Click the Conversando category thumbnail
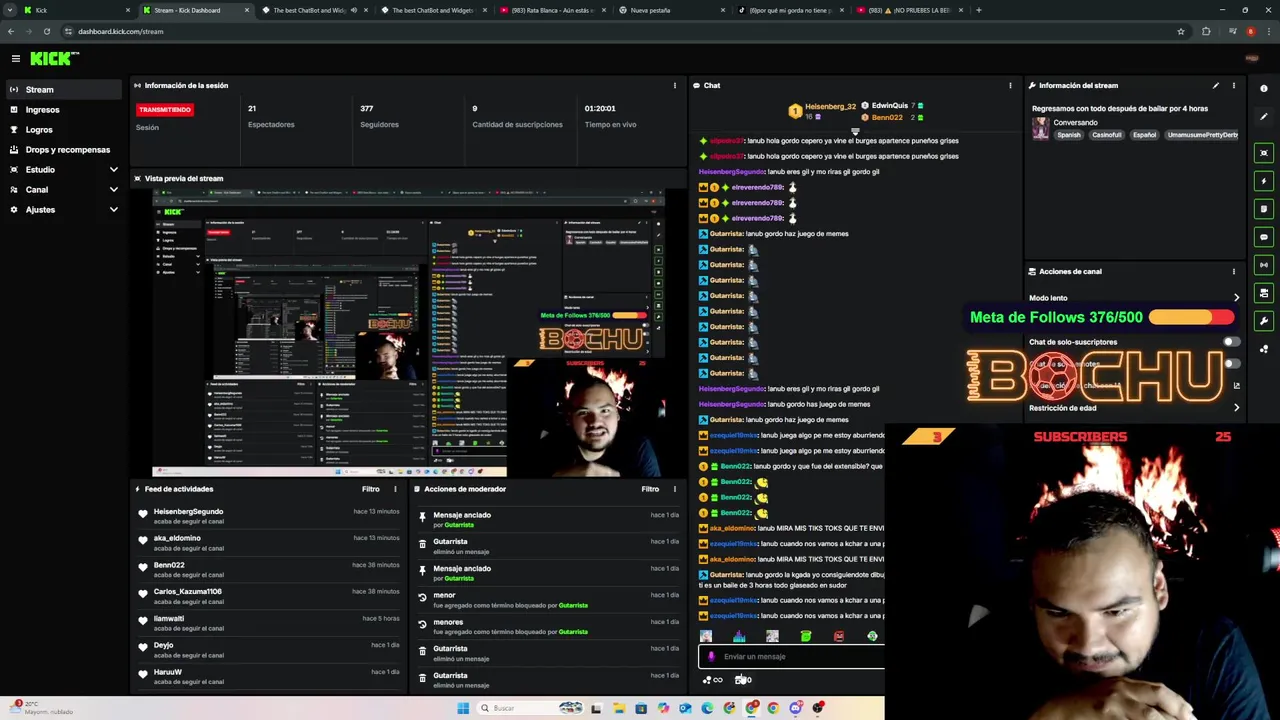Image resolution: width=1280 pixels, height=720 pixels. (x=1041, y=128)
